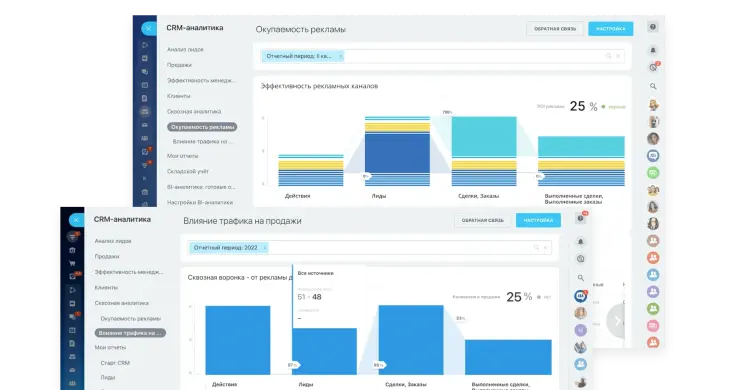Click ОБРАТНАЯ СВЯЗЬ button in Влияние трафика window
The image size is (740, 390).
tap(483, 220)
